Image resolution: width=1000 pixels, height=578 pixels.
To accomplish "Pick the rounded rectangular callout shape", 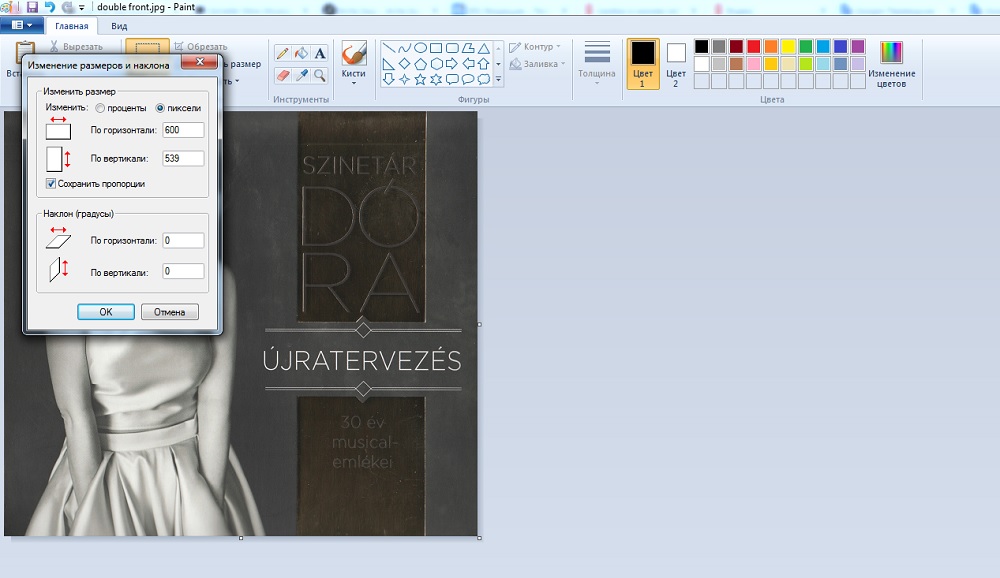I will pyautogui.click(x=452, y=79).
